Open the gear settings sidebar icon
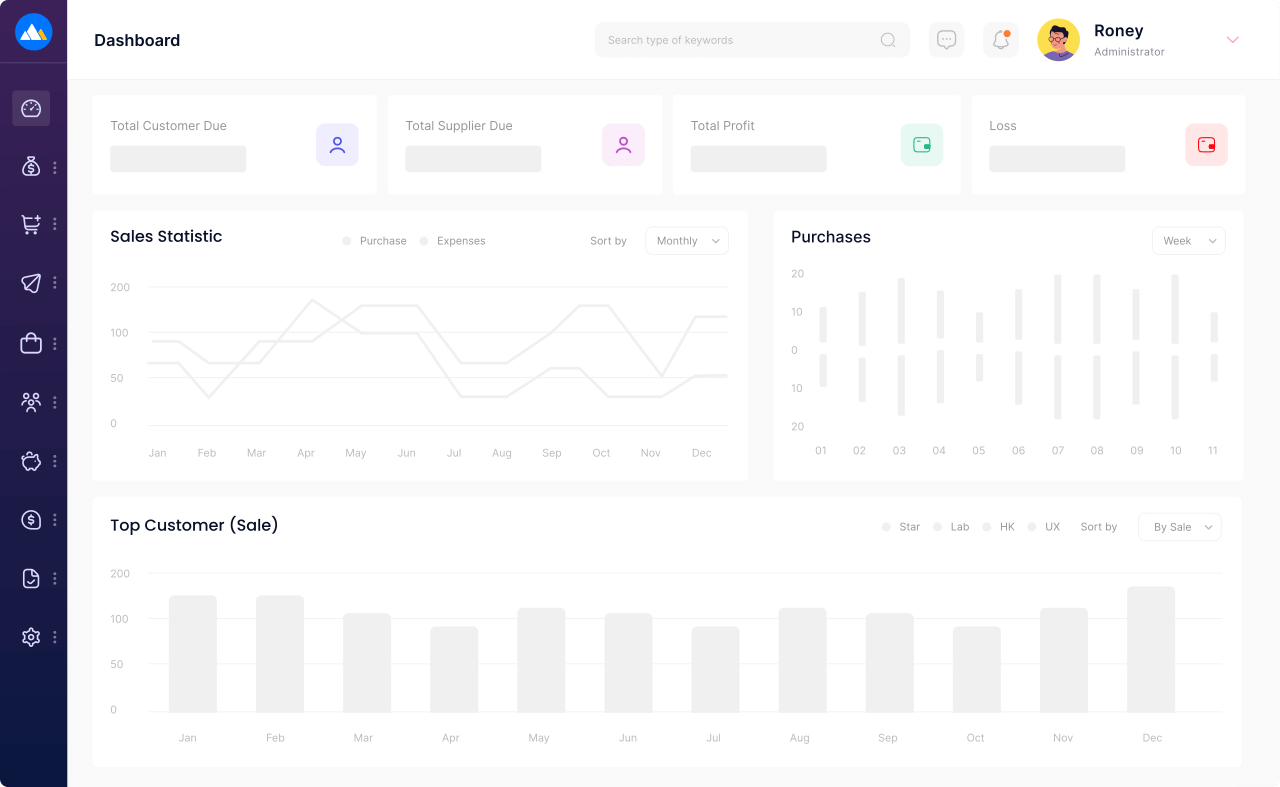This screenshot has height=787, width=1280. [x=31, y=637]
